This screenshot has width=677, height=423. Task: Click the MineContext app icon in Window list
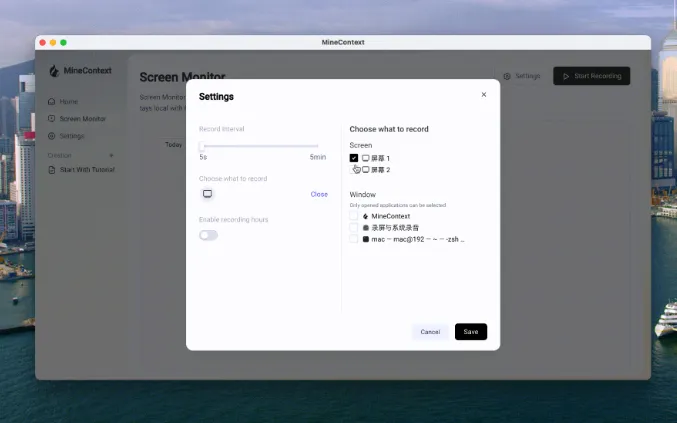pyautogui.click(x=366, y=216)
